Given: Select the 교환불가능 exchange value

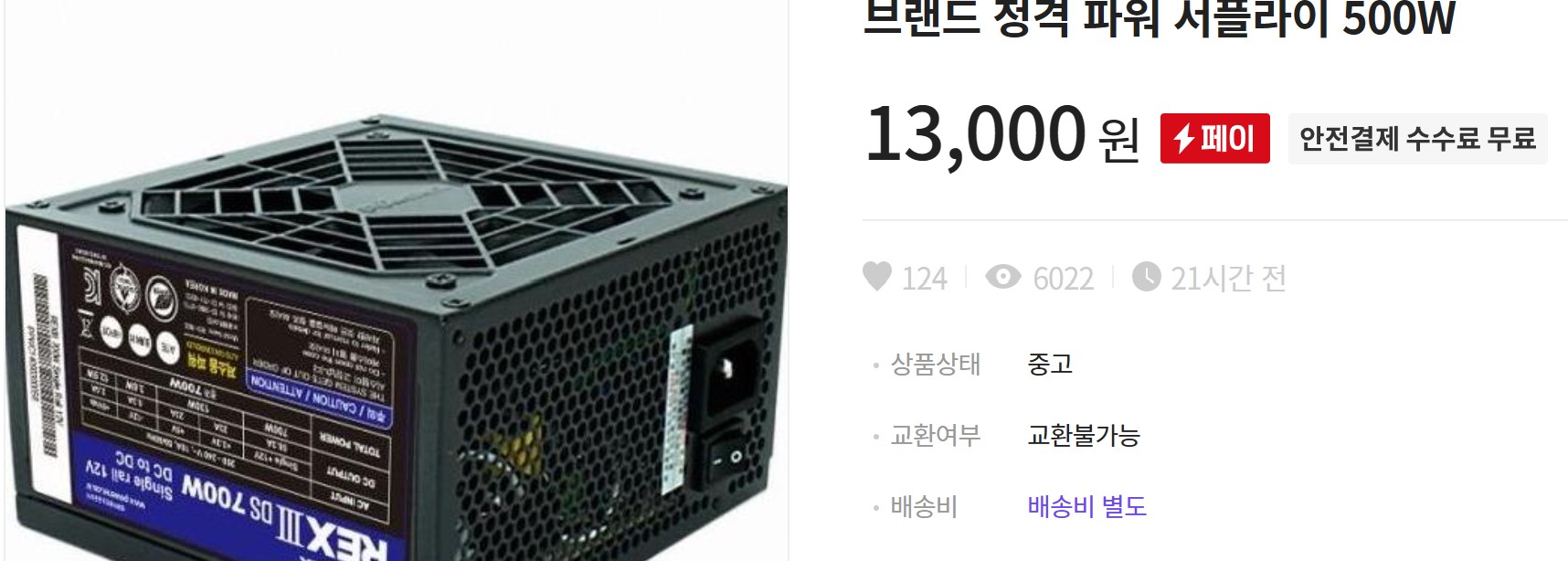Looking at the screenshot, I should pos(1084,435).
